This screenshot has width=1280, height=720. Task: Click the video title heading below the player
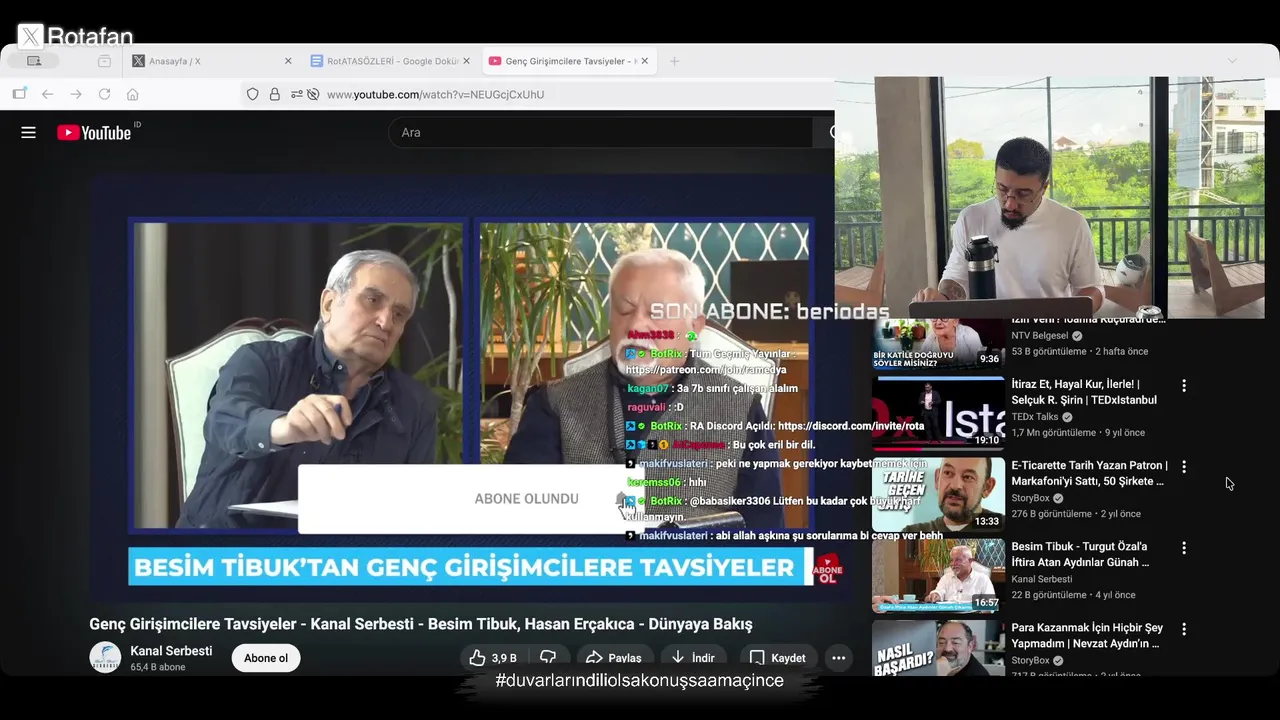(421, 624)
